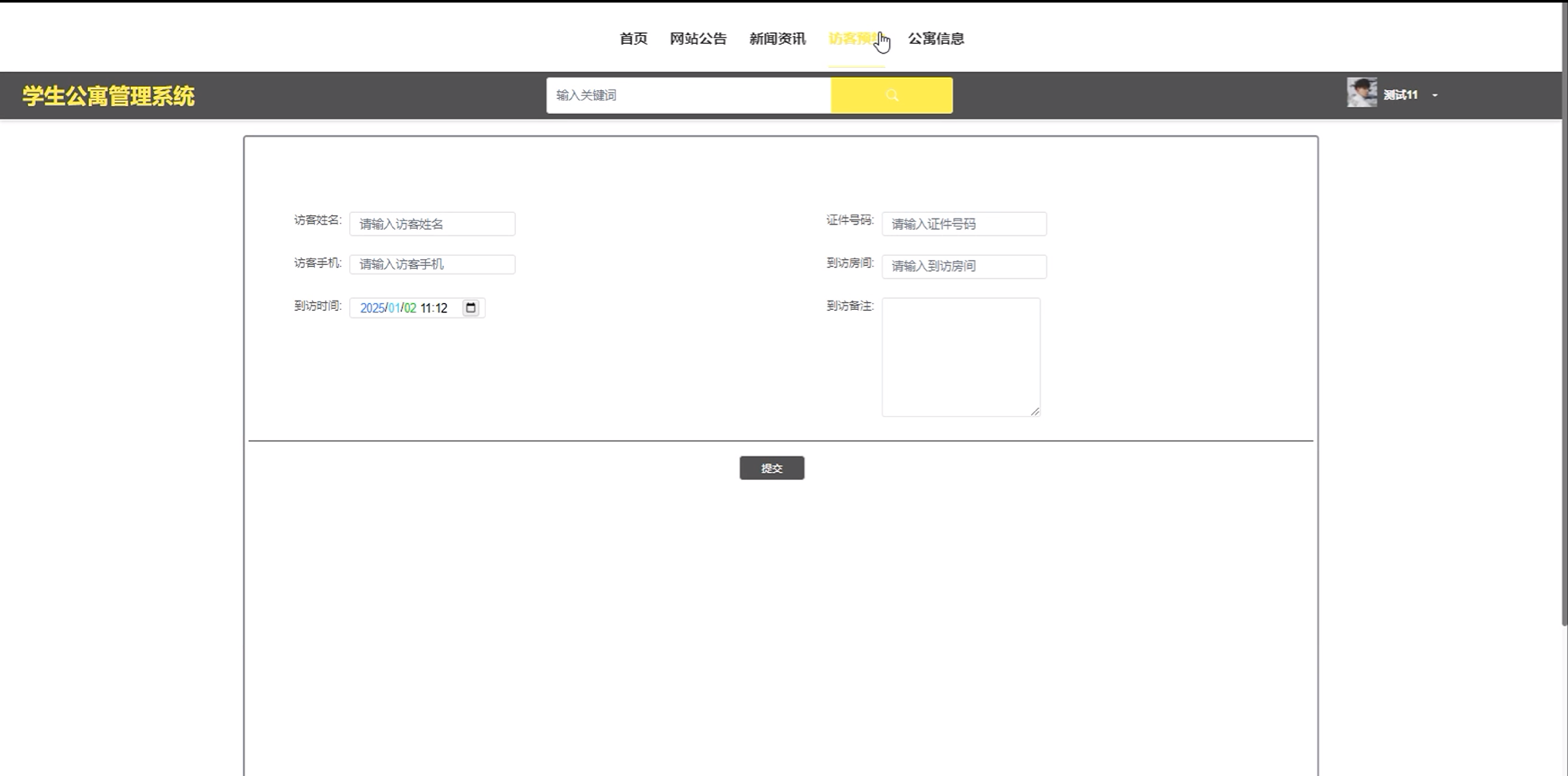Image resolution: width=1568 pixels, height=776 pixels.
Task: Click the 到访房间 input field
Action: pos(964,266)
